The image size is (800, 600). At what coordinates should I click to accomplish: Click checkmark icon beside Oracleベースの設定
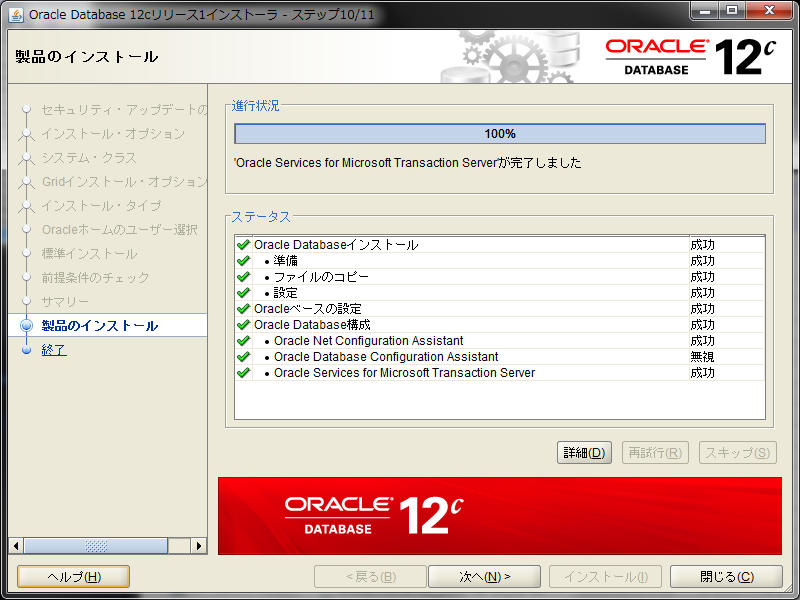243,308
